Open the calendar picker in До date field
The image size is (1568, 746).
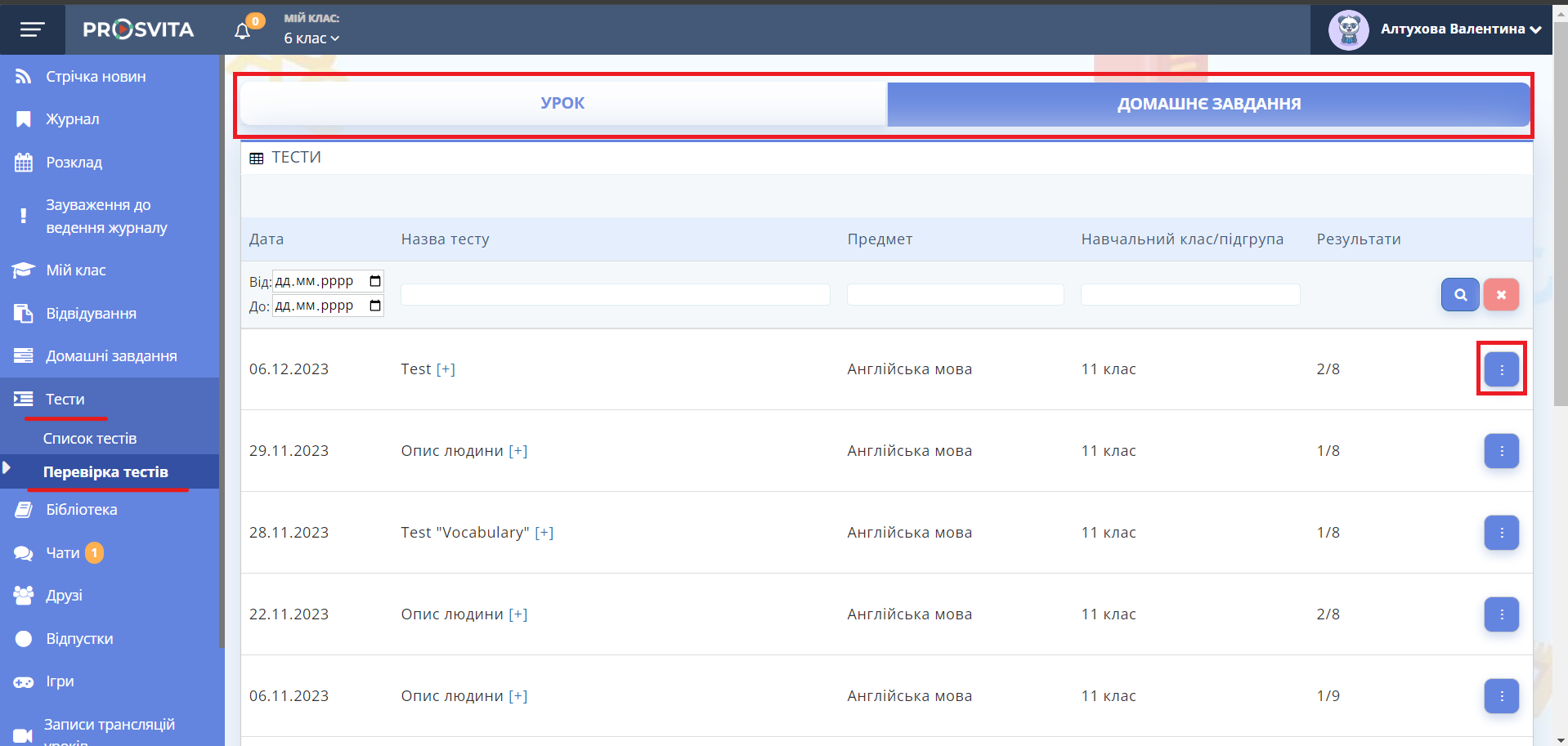tap(375, 306)
